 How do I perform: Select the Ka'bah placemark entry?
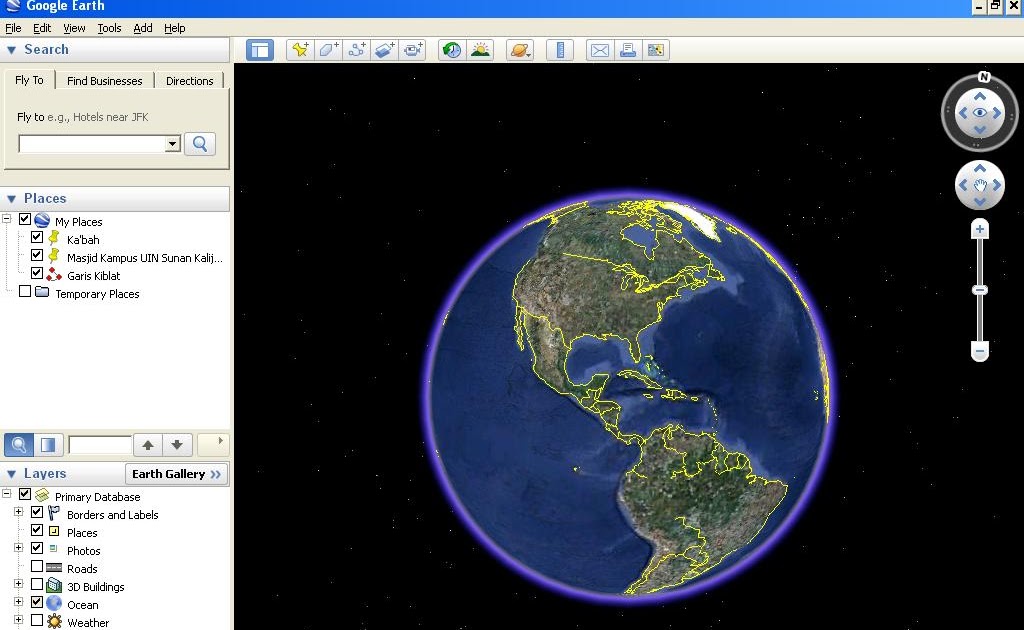click(x=83, y=240)
